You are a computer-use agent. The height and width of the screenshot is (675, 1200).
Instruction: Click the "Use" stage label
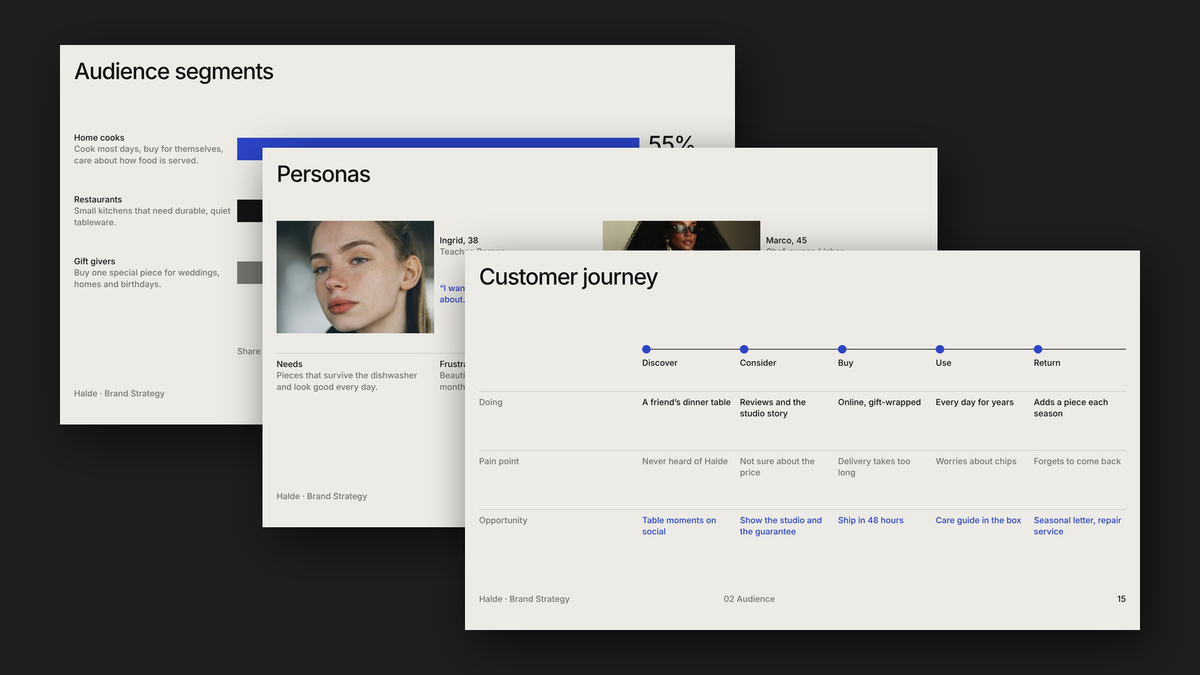point(944,363)
